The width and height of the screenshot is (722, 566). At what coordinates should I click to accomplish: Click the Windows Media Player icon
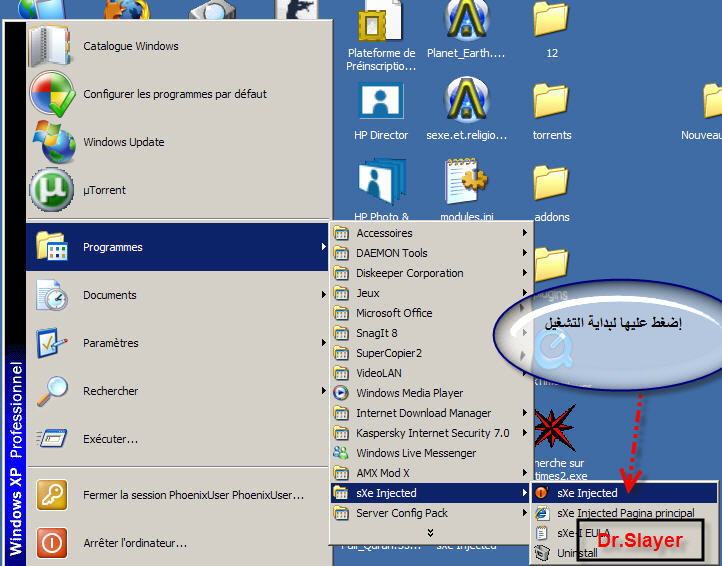[x=341, y=393]
